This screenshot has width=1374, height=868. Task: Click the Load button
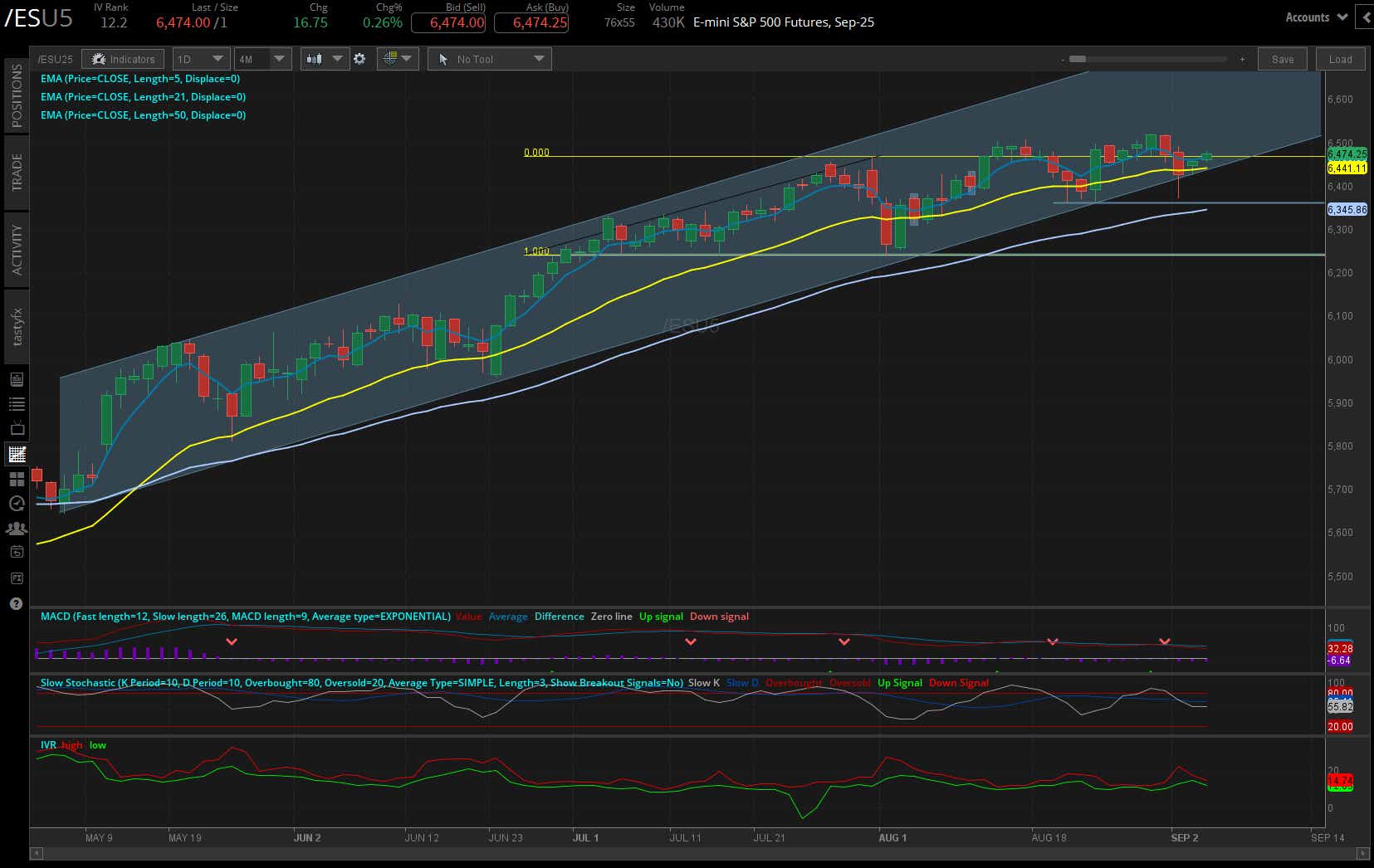coord(1340,59)
